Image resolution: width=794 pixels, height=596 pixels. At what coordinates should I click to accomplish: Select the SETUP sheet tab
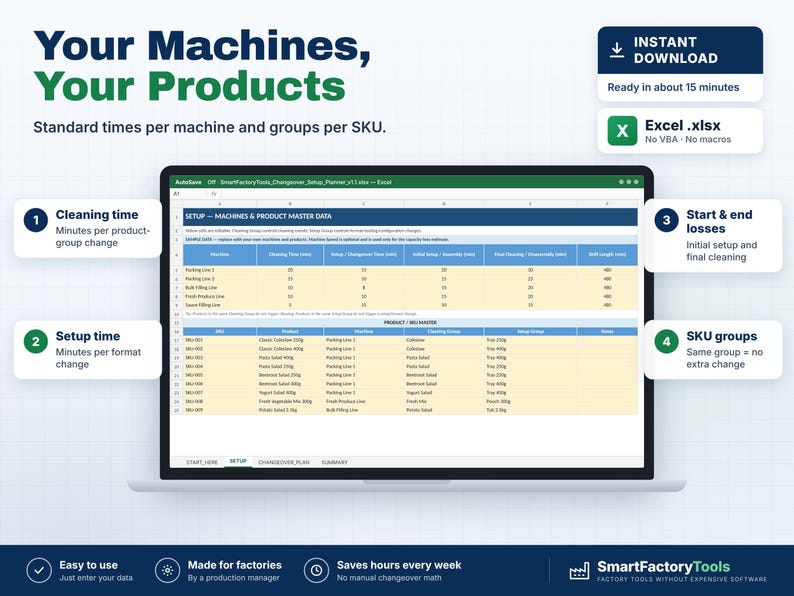238,461
